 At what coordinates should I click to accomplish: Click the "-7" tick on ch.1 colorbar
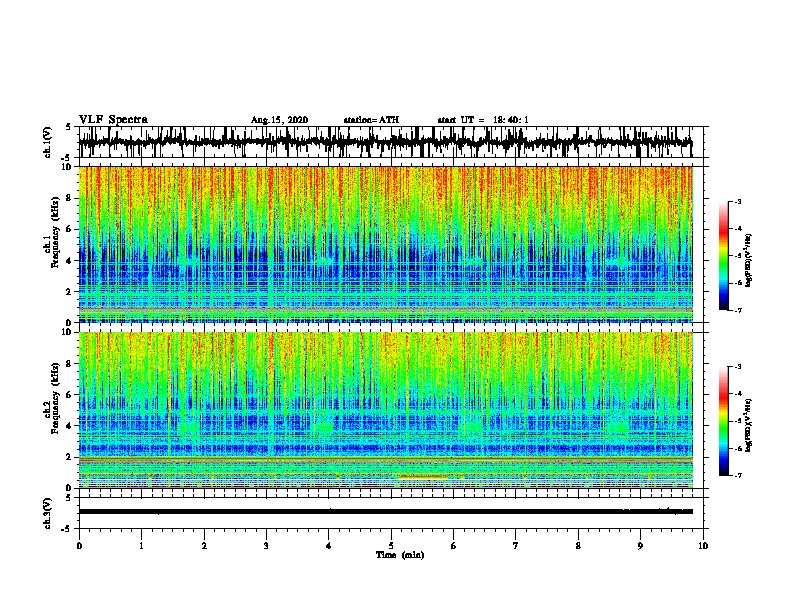738,311
